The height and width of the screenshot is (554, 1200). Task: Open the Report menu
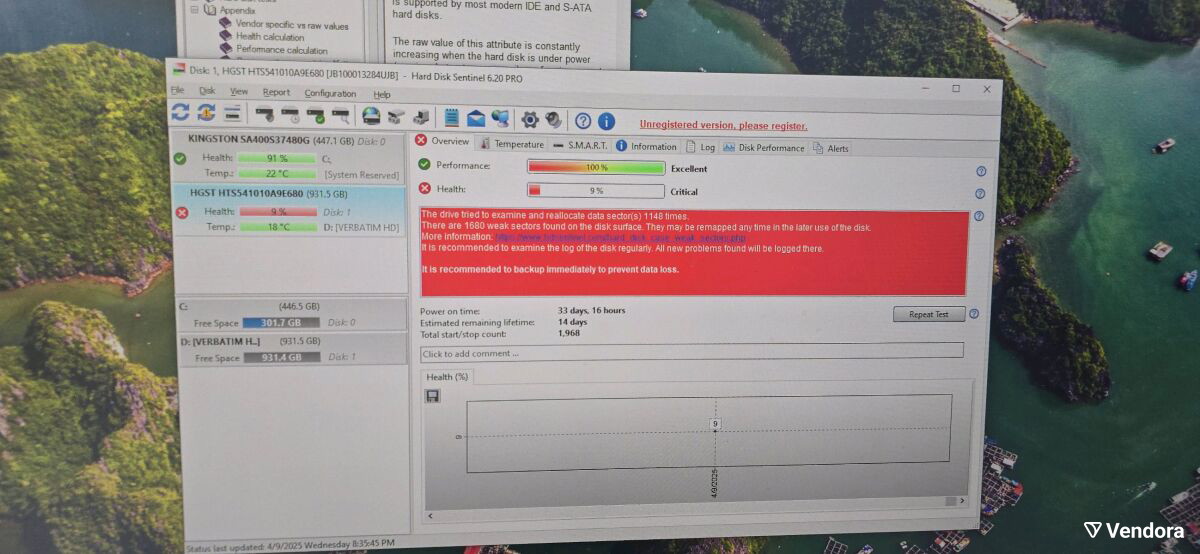tap(276, 92)
